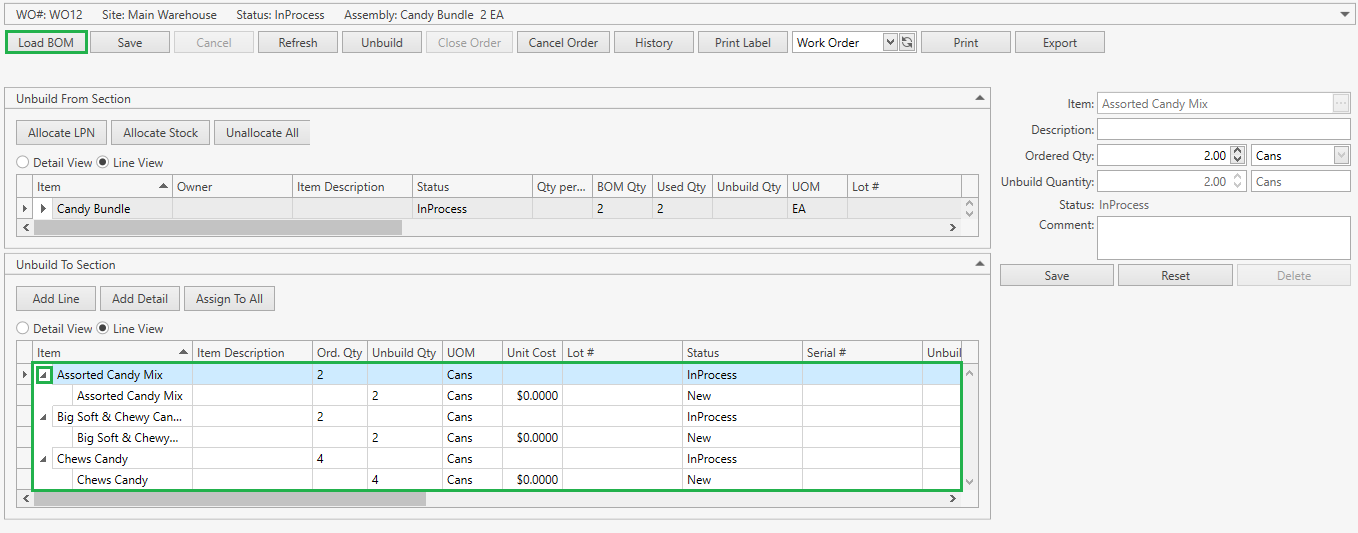Click the ellipsis lookup button for Item field

(1341, 103)
